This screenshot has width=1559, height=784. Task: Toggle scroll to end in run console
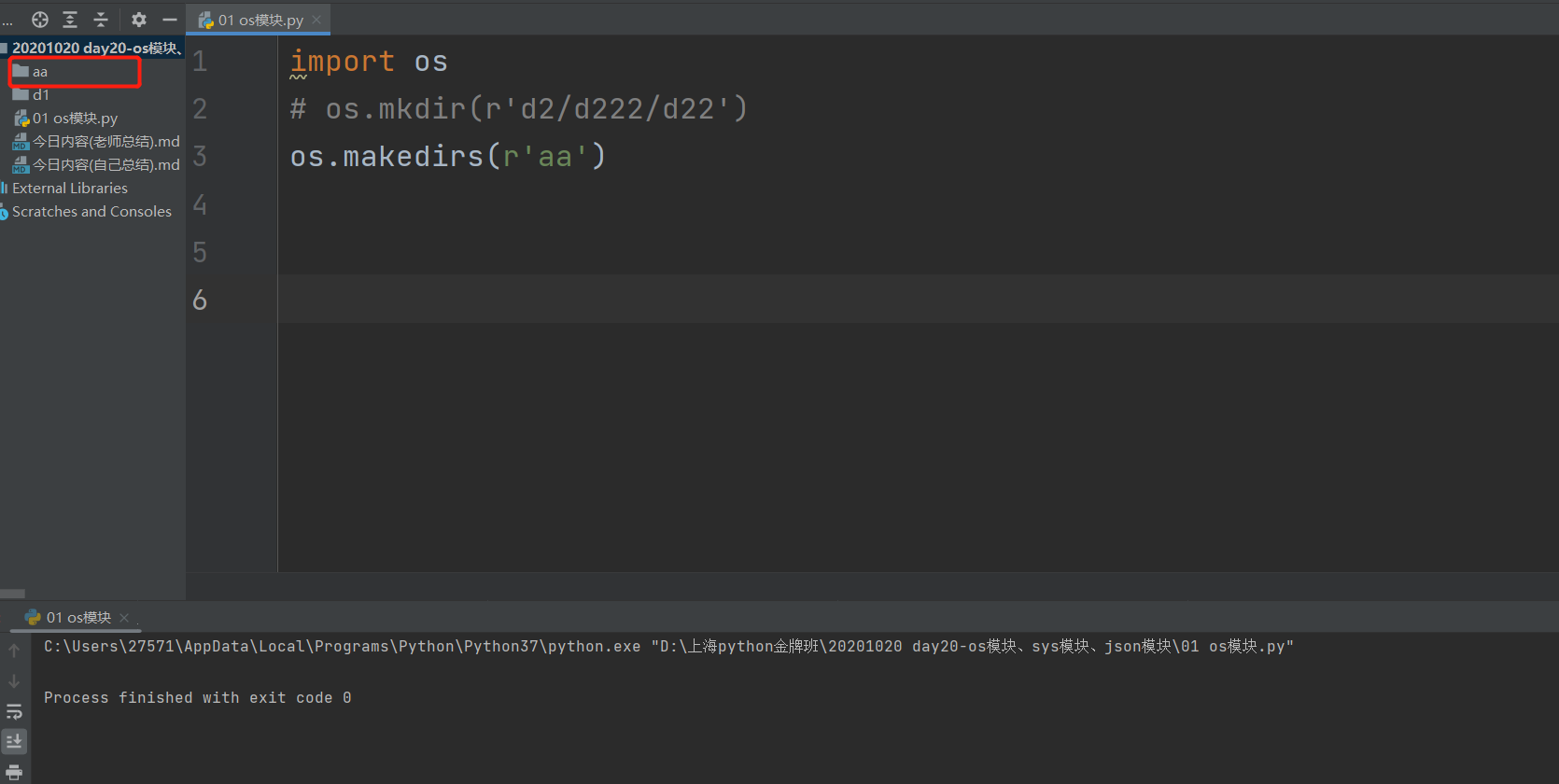pos(14,742)
